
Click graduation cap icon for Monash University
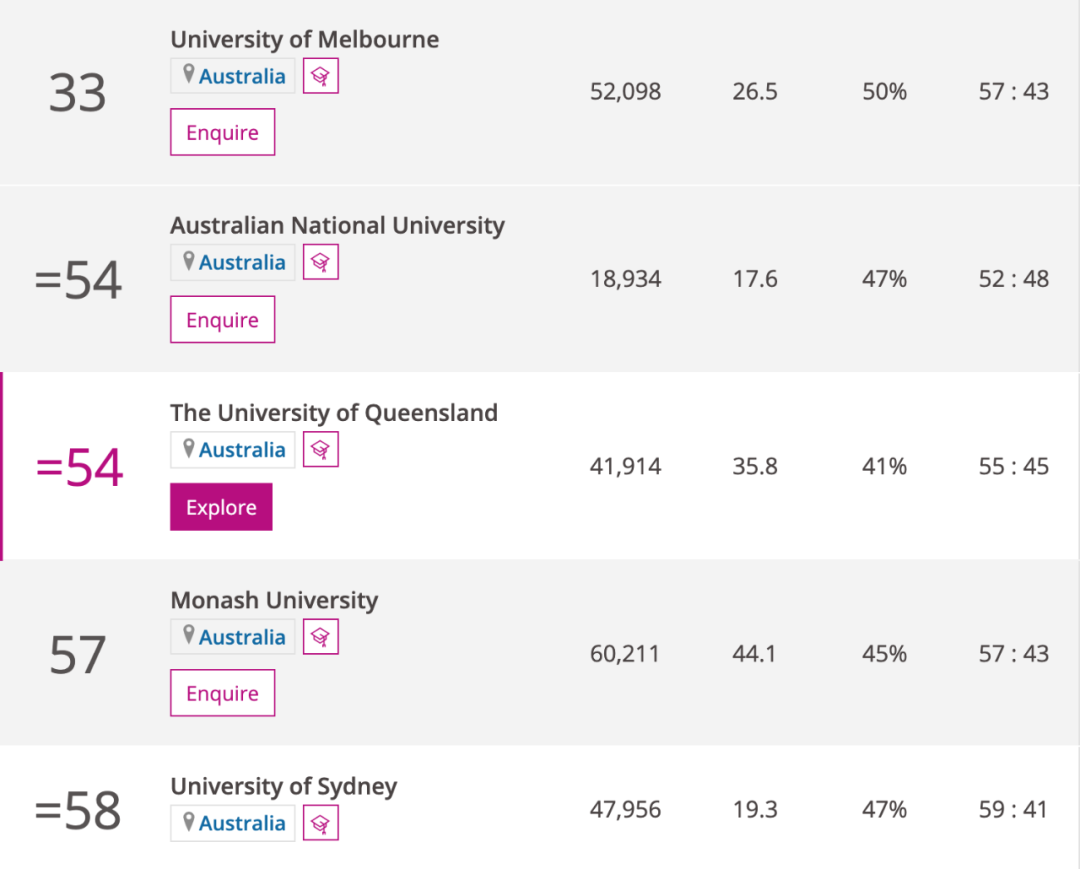tap(321, 637)
